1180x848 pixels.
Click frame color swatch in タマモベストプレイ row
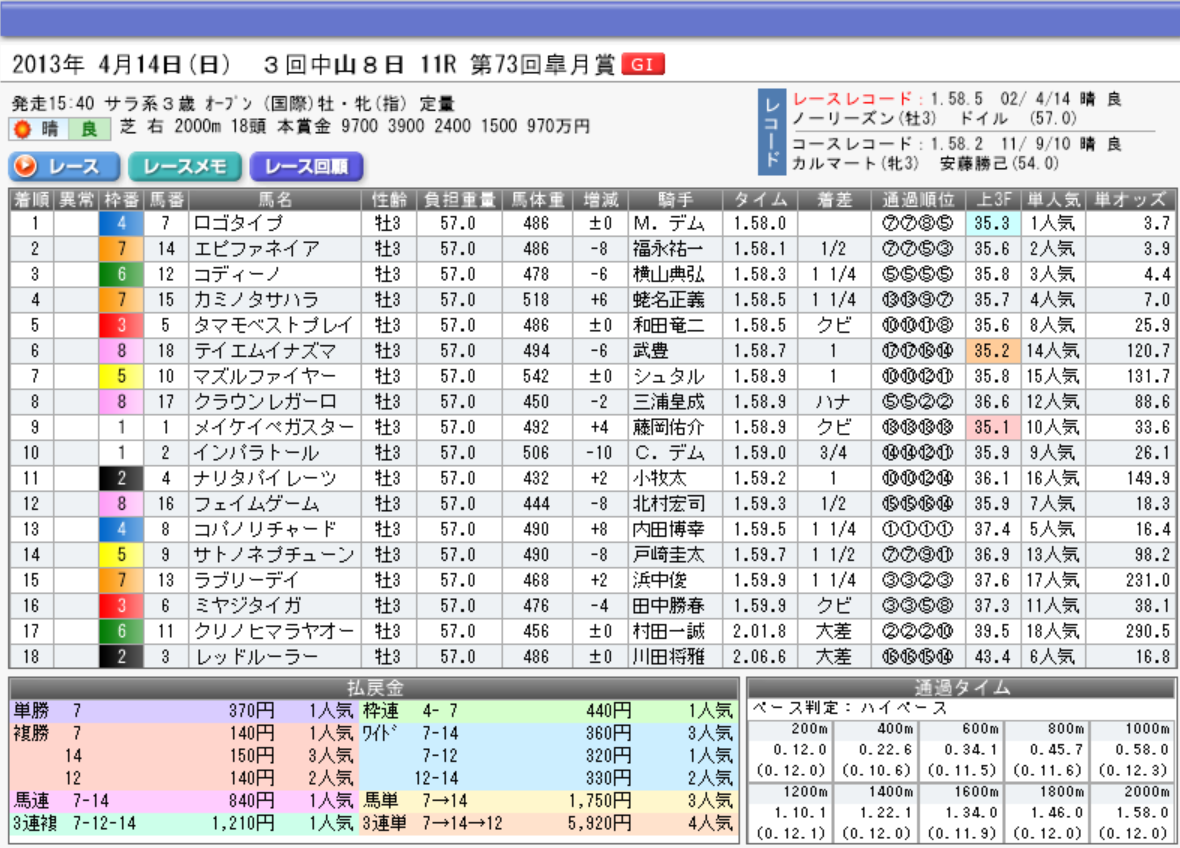tap(121, 326)
